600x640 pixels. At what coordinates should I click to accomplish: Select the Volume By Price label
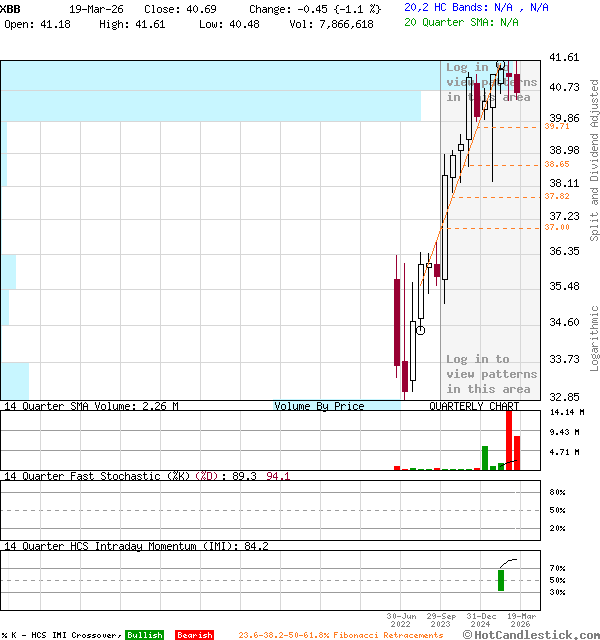pos(319,406)
